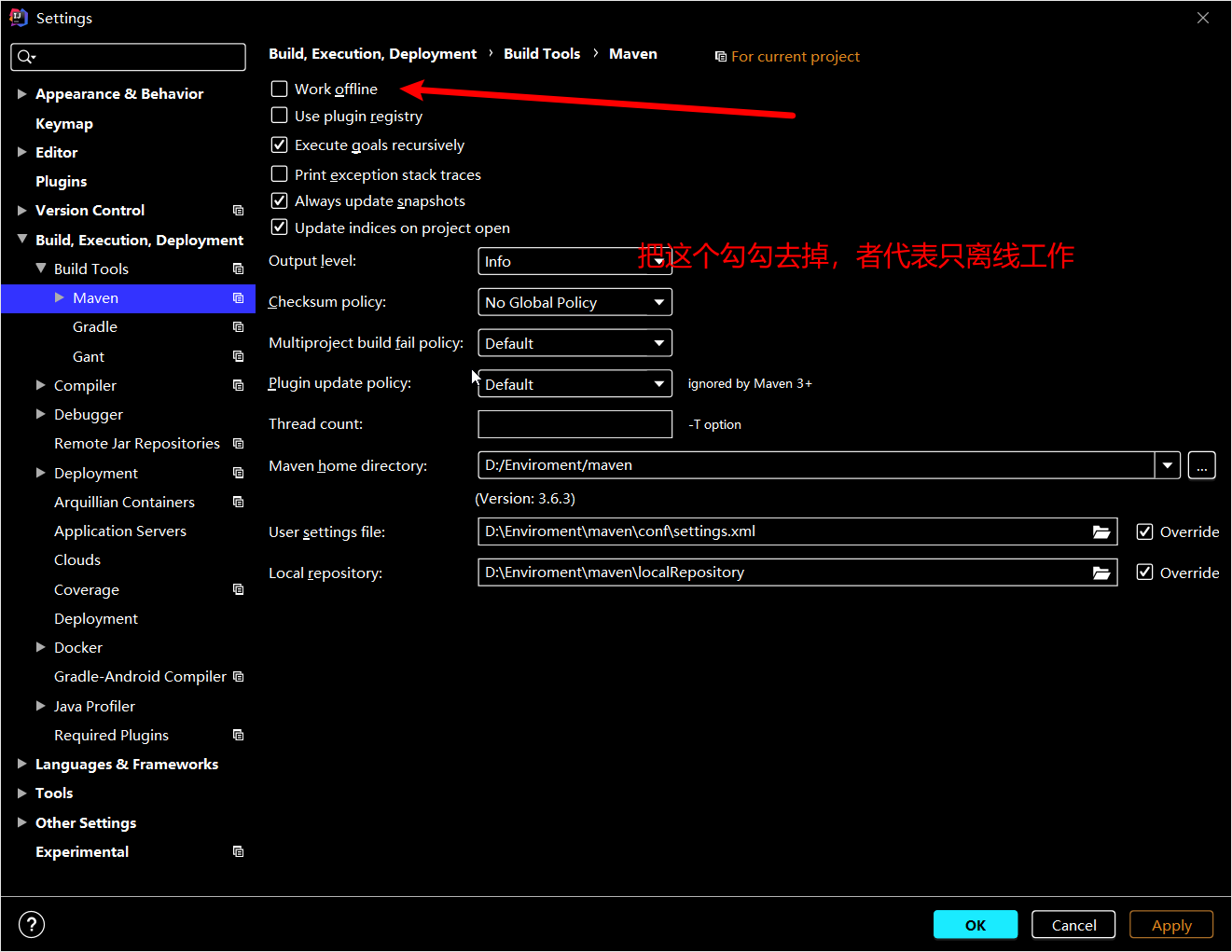
Task: Select Keymap in settings tree
Action: (64, 123)
